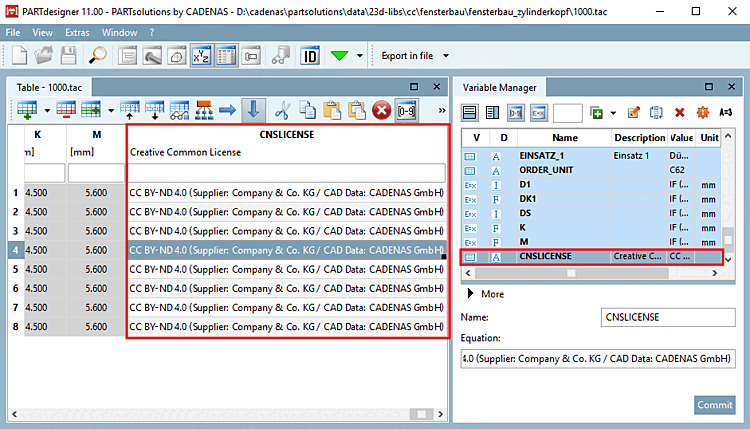This screenshot has width=750, height=429.
Task: Toggle the 0-9 numeric format button in table toolbar
Action: coord(406,111)
